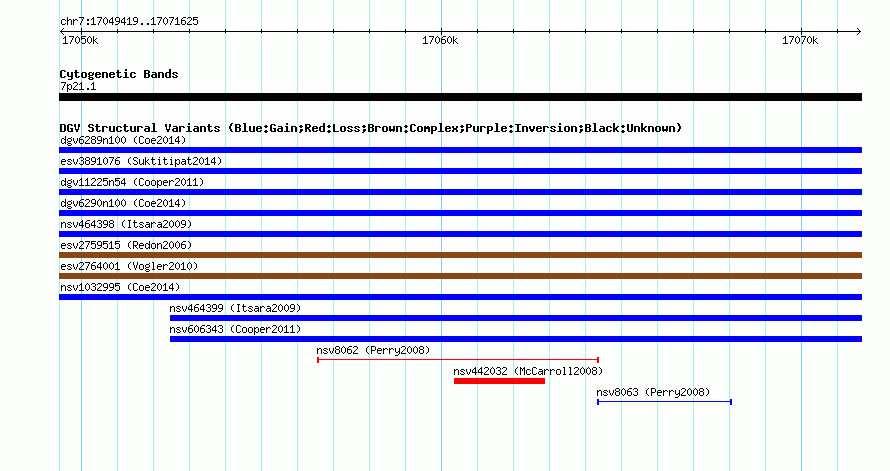Click the chr7:17049419..17071625 coordinates label
Viewport: 890px width, 471px height.
pyautogui.click(x=129, y=21)
